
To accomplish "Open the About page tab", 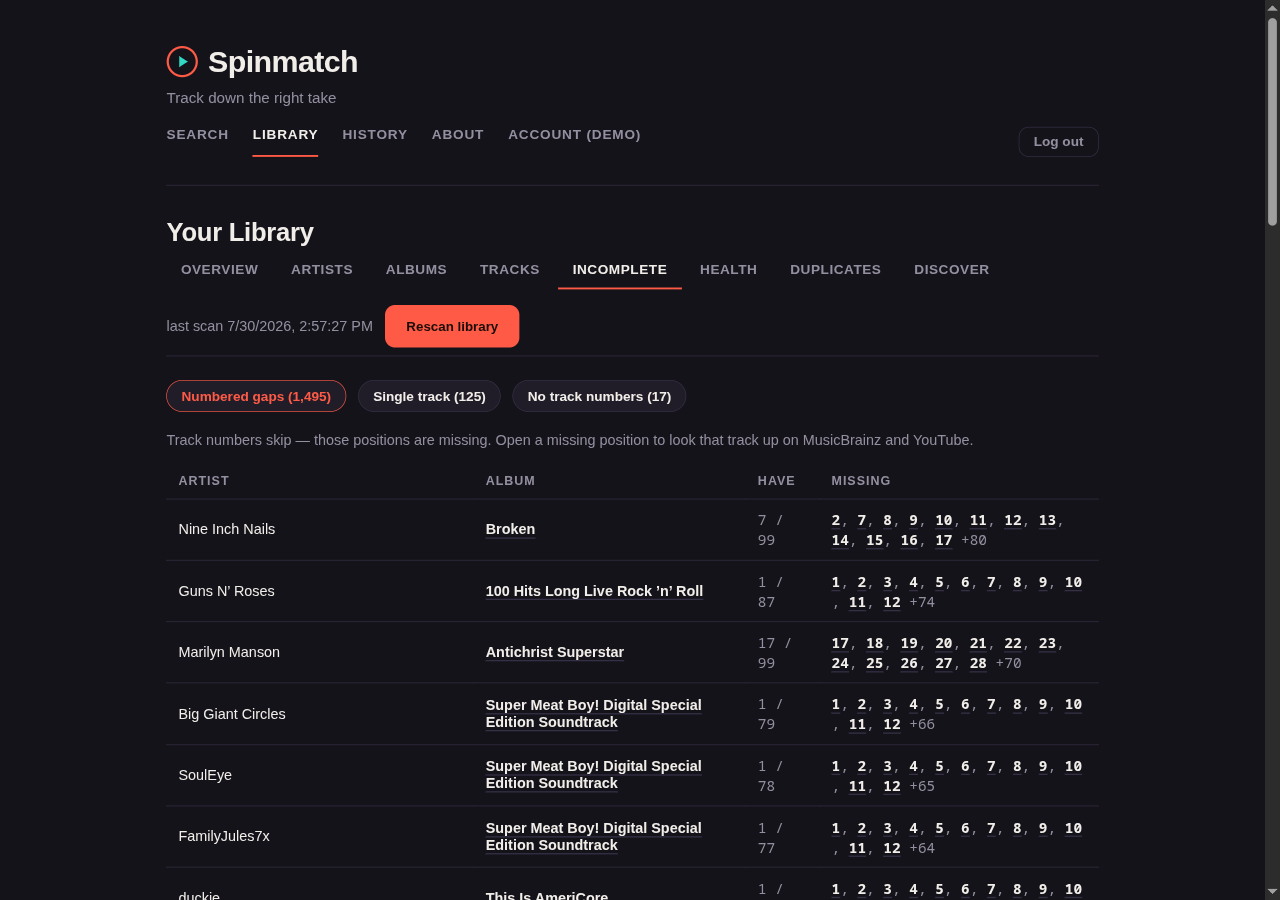I will (x=458, y=134).
